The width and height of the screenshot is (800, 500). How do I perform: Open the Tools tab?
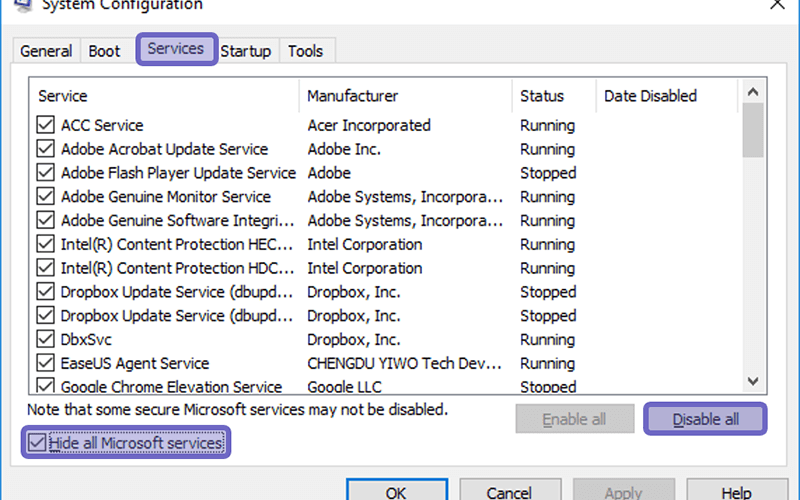pos(305,51)
